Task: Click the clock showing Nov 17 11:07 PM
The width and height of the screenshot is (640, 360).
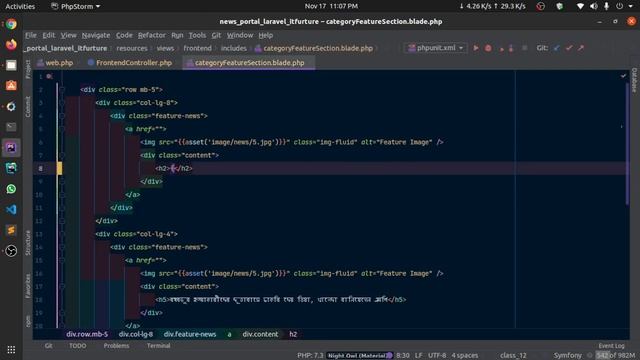Action: pos(331,6)
